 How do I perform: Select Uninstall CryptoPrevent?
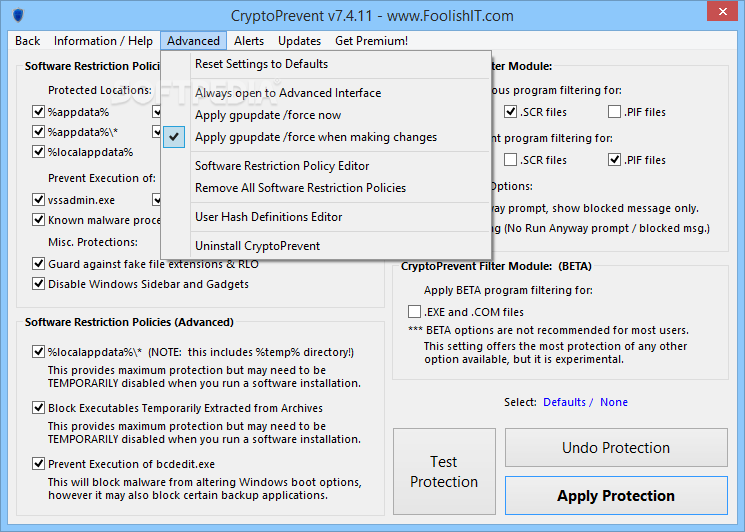(326, 246)
